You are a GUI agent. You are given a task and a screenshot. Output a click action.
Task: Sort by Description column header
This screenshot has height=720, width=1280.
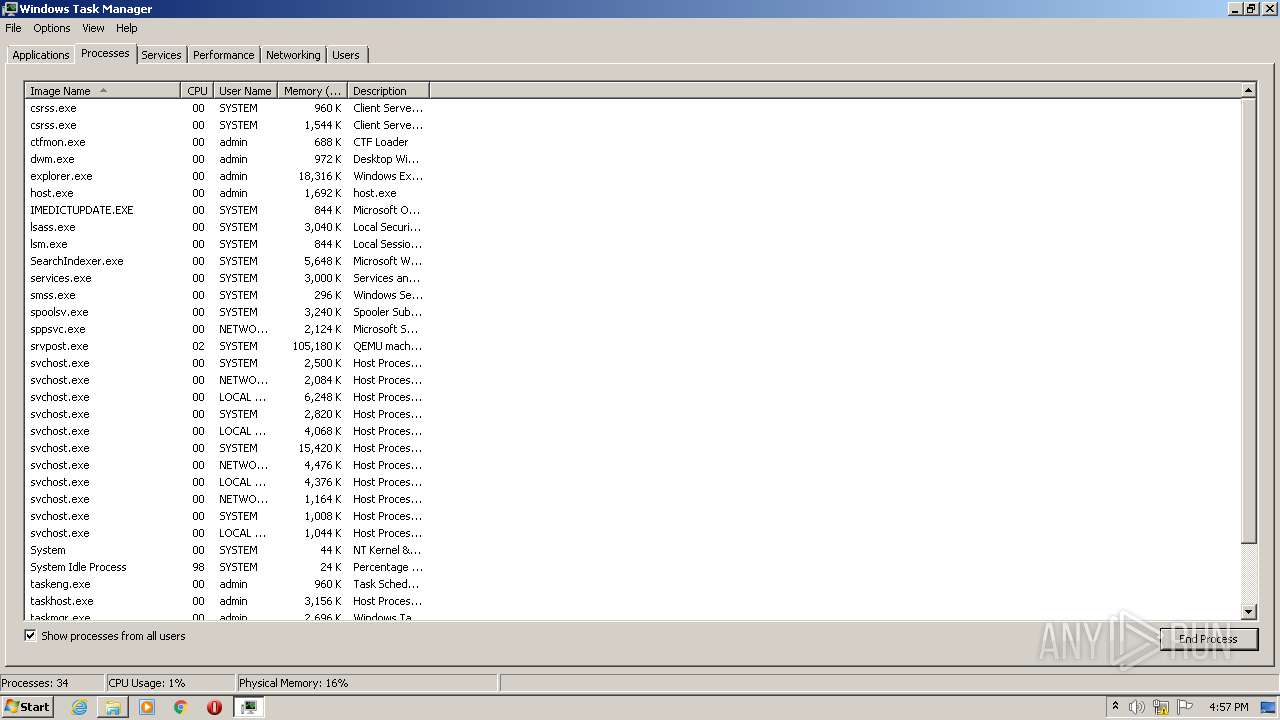click(388, 90)
